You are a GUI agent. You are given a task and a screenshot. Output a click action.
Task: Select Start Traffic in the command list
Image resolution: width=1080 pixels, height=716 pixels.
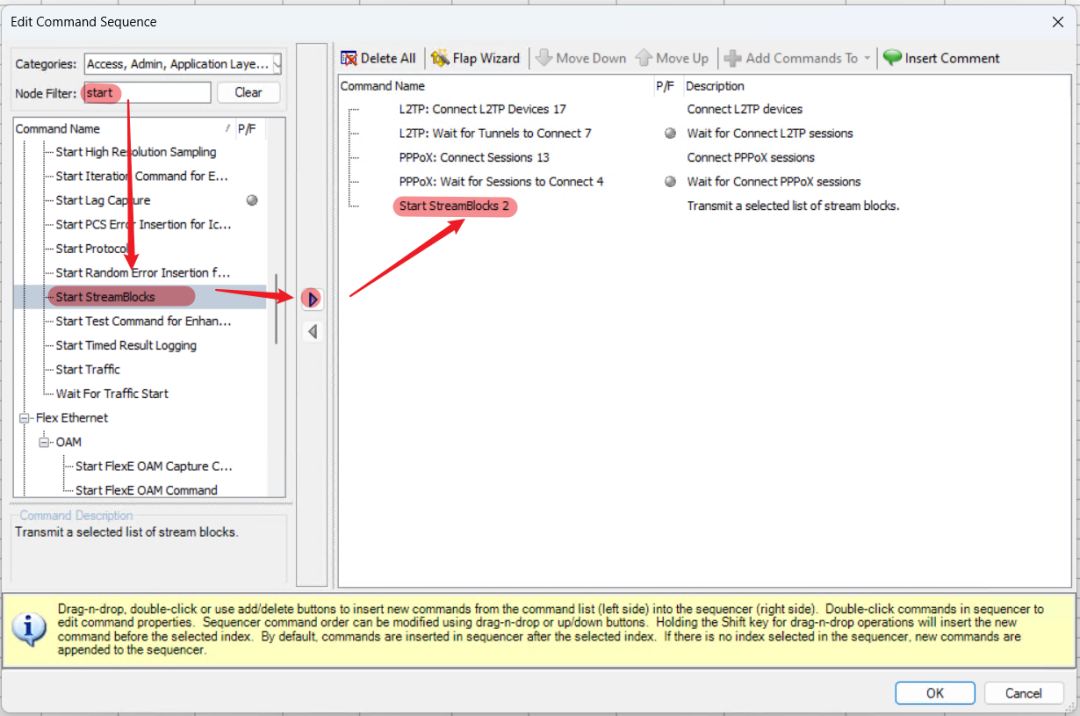88,369
